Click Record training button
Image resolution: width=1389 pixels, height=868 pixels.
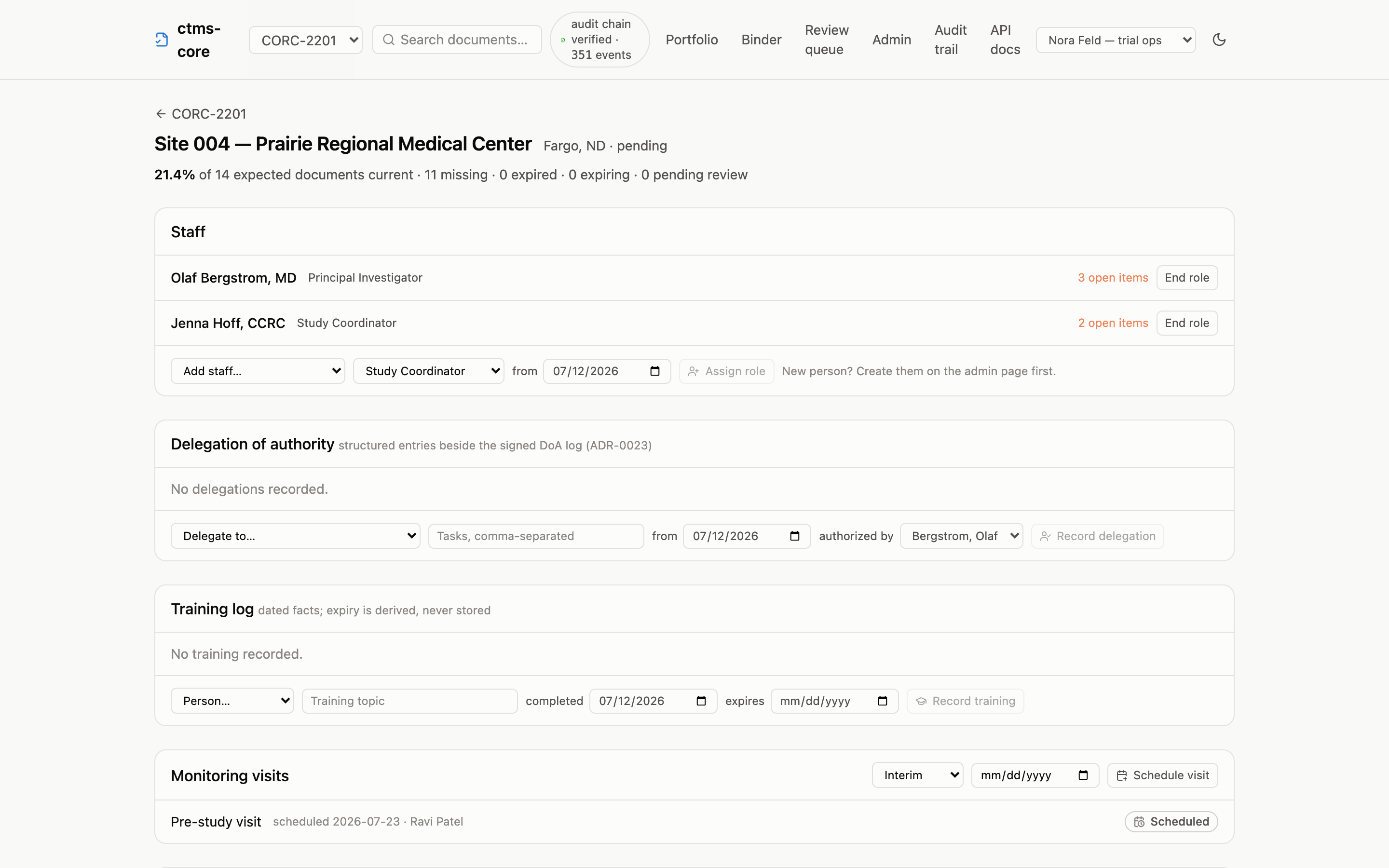point(966,700)
